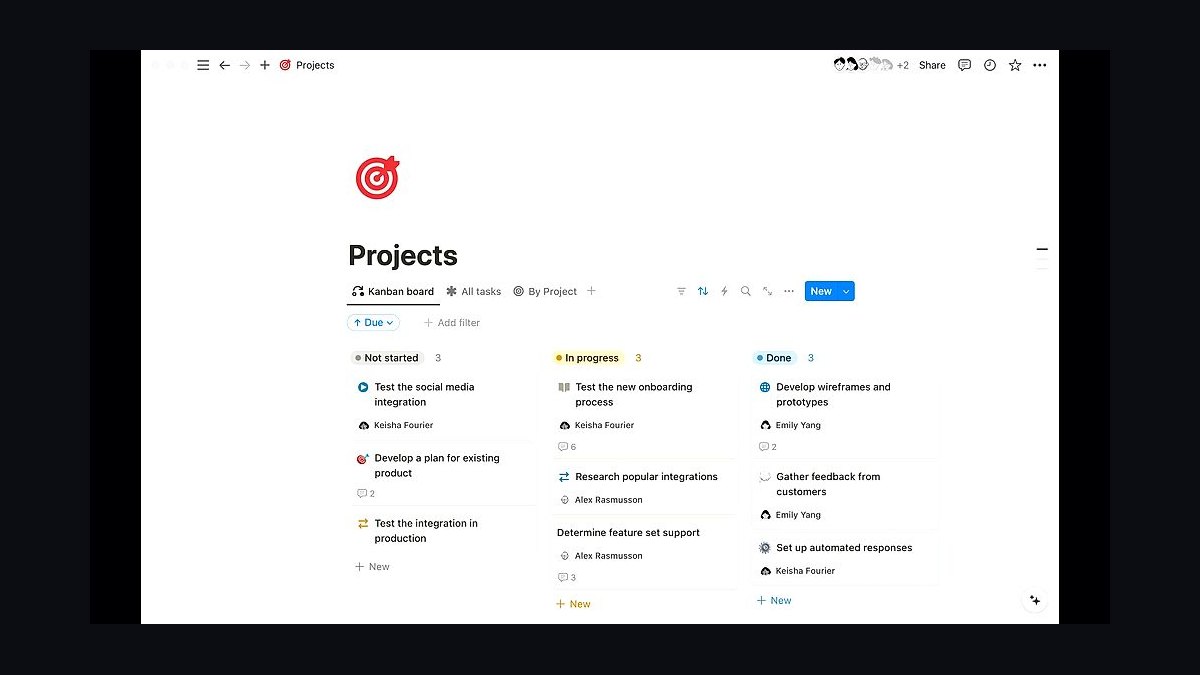1200x675 pixels.
Task: Click the Projects breadcrumb in top bar
Action: pos(306,65)
